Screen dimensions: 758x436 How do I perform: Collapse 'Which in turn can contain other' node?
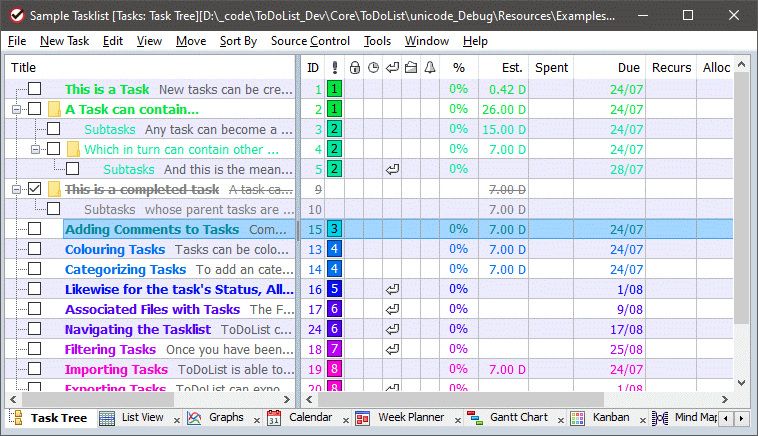pyautogui.click(x=35, y=149)
